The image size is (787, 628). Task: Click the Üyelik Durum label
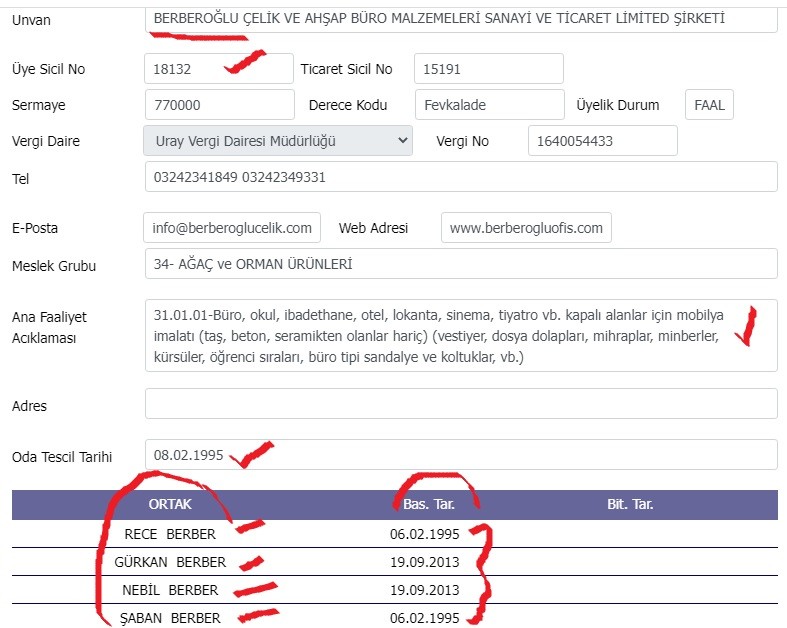click(x=617, y=105)
